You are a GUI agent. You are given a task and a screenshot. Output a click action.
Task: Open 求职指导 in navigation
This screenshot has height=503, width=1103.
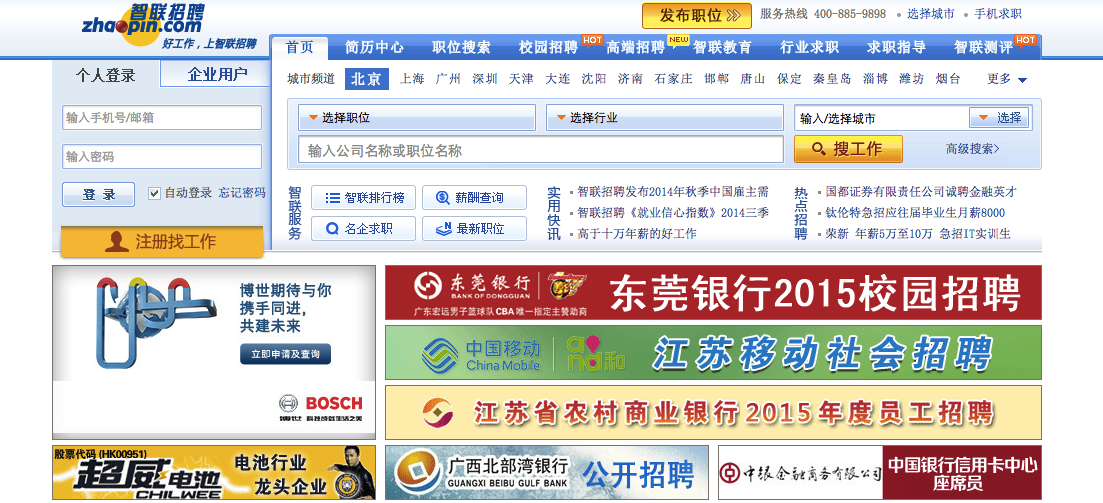click(x=896, y=47)
